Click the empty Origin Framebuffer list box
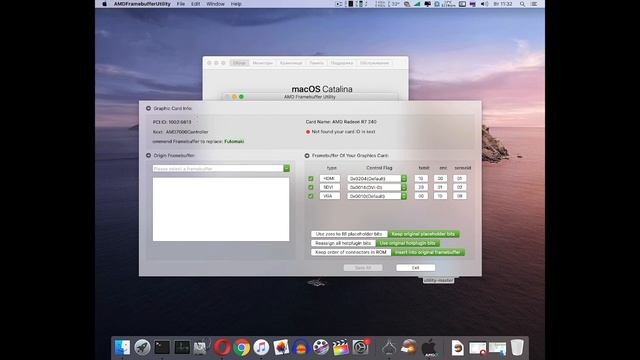 coord(221,209)
